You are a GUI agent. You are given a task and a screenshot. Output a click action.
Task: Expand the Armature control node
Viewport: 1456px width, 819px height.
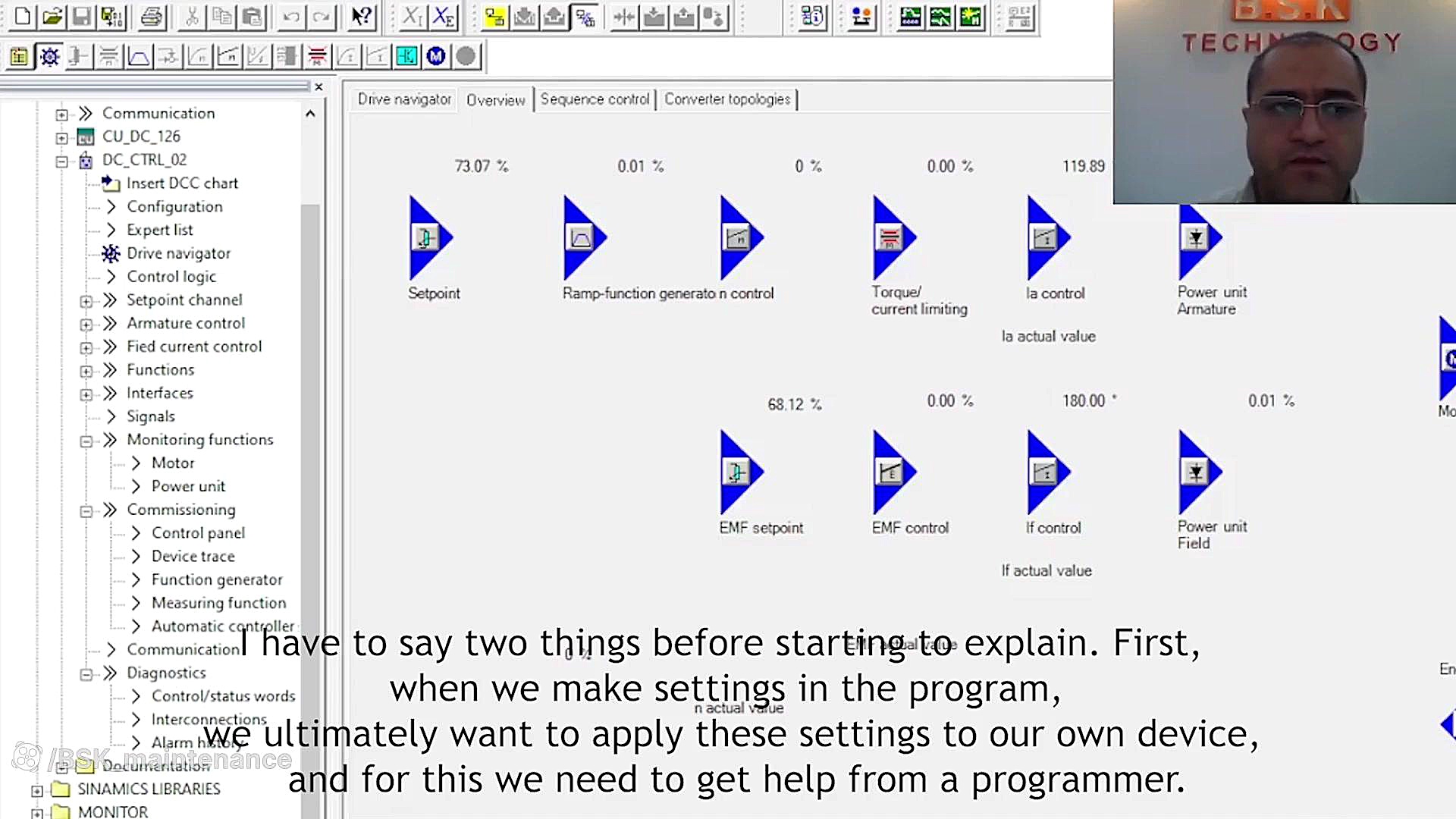(86, 325)
